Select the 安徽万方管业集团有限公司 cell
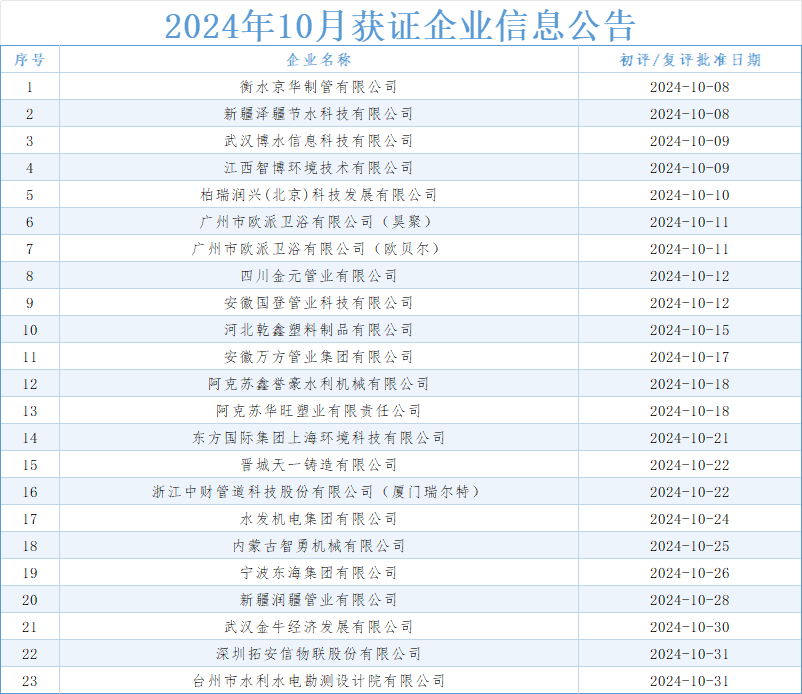The image size is (802, 694). point(319,357)
